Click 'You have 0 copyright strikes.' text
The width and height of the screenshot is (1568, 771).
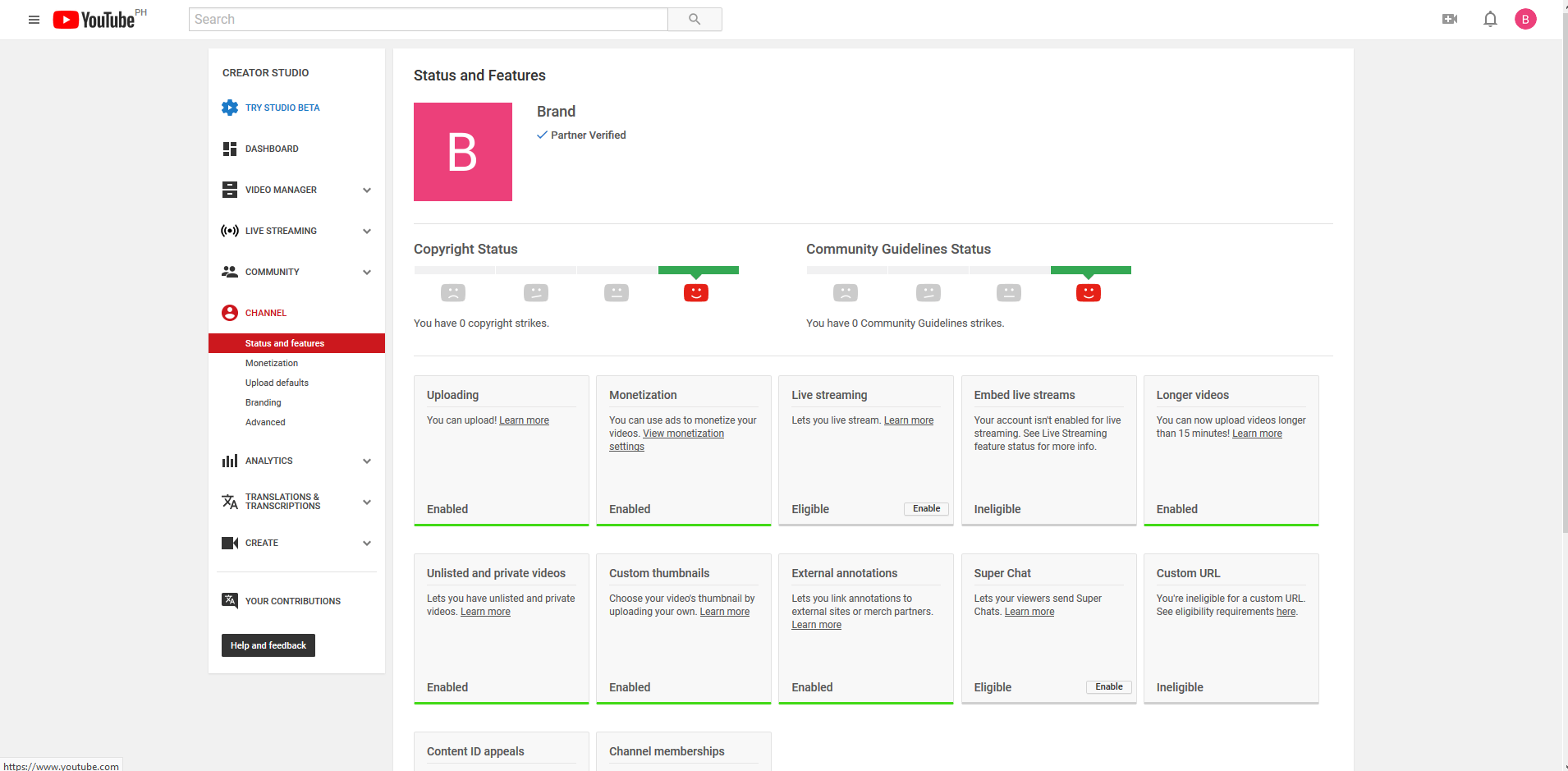[481, 324]
